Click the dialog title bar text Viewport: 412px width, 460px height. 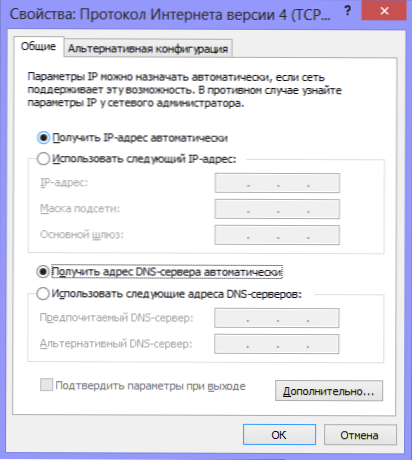point(170,15)
